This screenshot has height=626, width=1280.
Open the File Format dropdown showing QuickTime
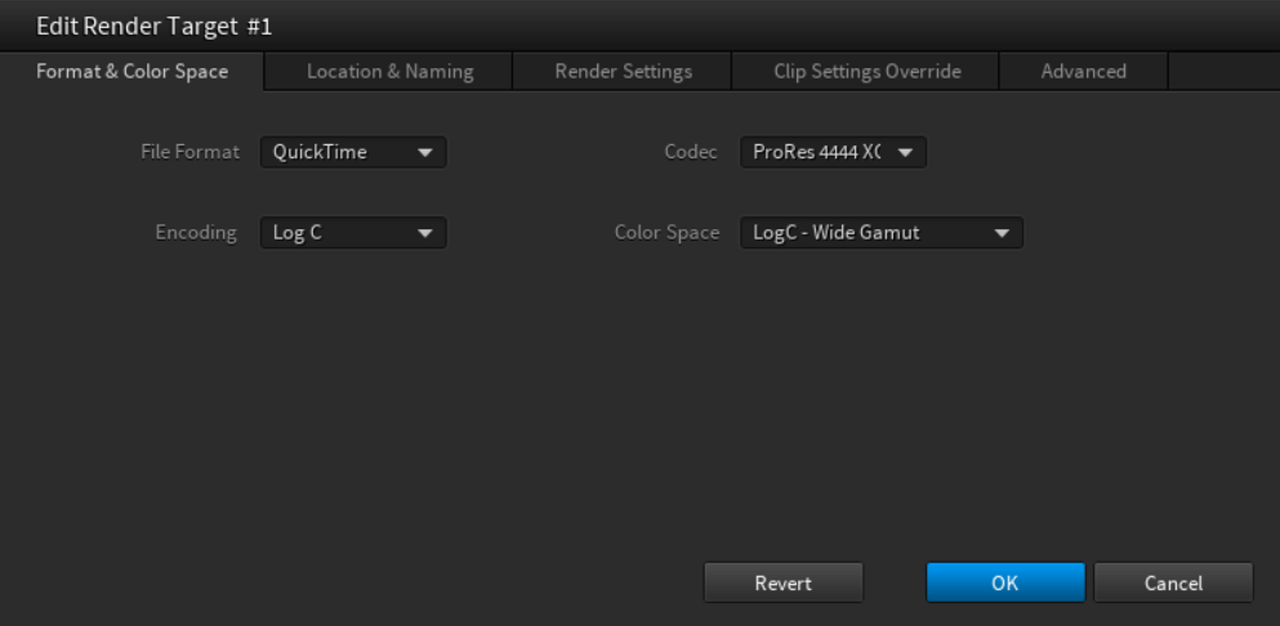tap(353, 152)
